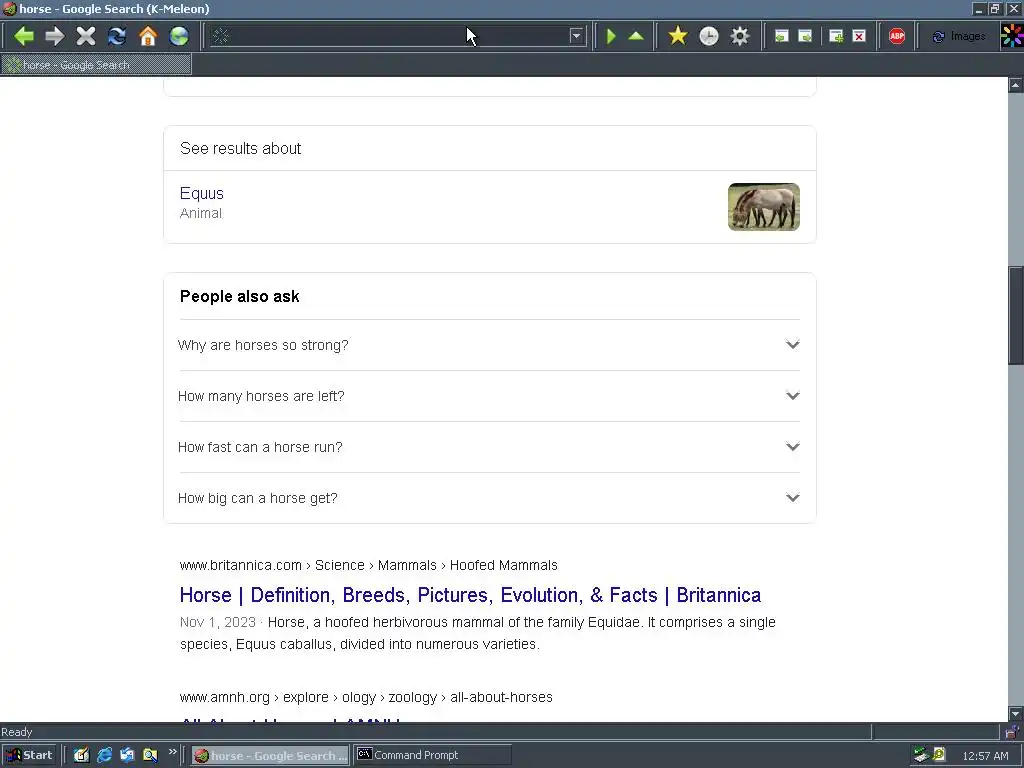Click inside the URL address field
Image resolution: width=1024 pixels, height=768 pixels.
coord(398,36)
